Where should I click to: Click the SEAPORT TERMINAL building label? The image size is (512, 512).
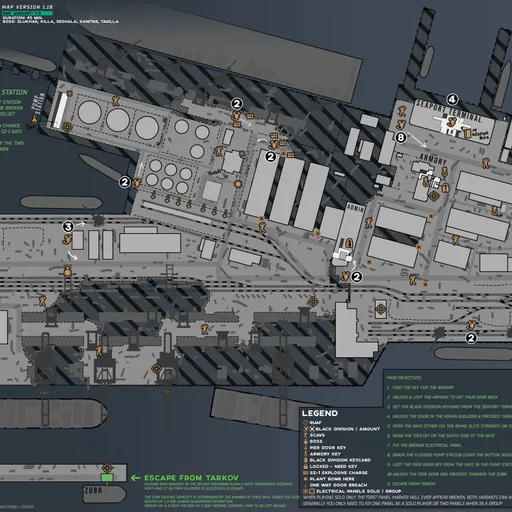pos(449,111)
